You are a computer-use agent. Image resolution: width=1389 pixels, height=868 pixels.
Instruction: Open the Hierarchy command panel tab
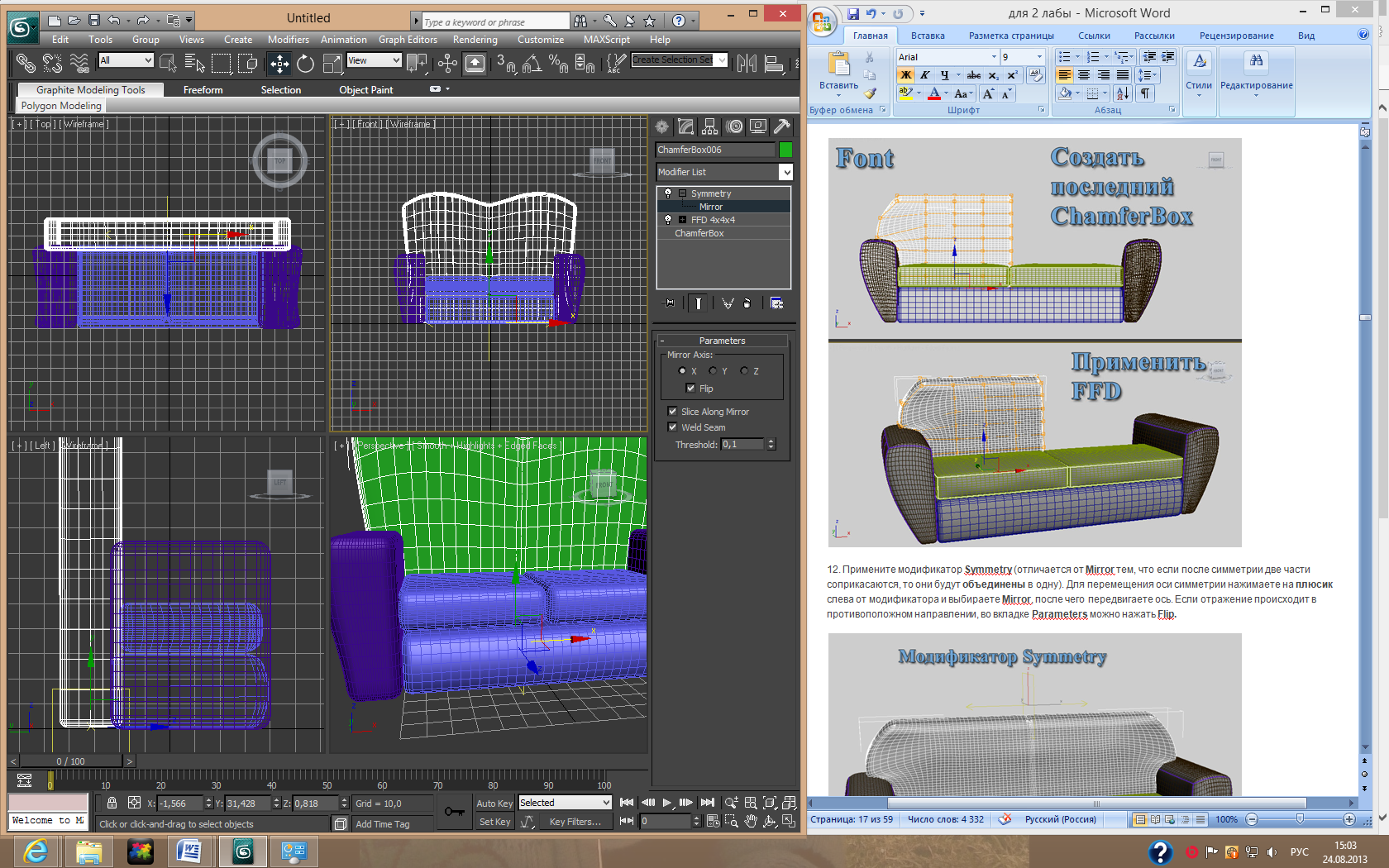pyautogui.click(x=709, y=126)
